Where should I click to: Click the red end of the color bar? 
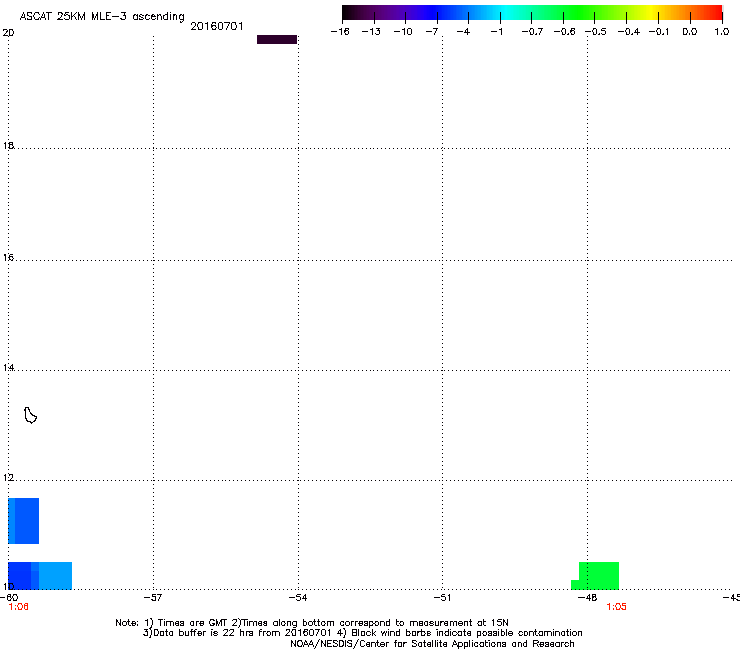(x=715, y=13)
